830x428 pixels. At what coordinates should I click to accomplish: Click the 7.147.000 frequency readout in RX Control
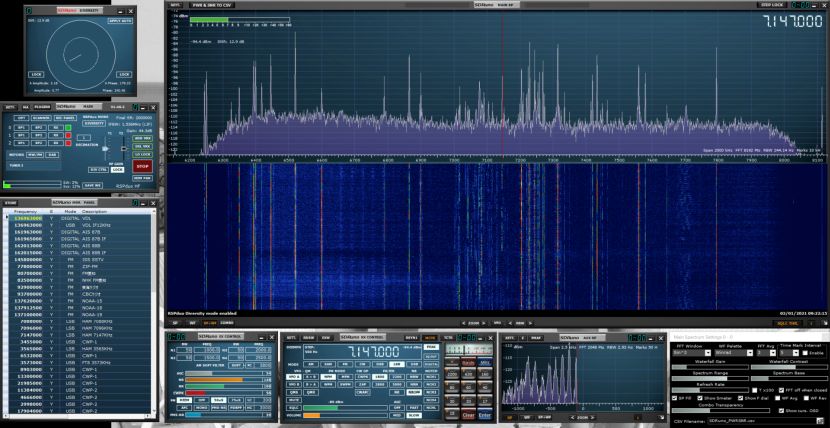click(375, 351)
